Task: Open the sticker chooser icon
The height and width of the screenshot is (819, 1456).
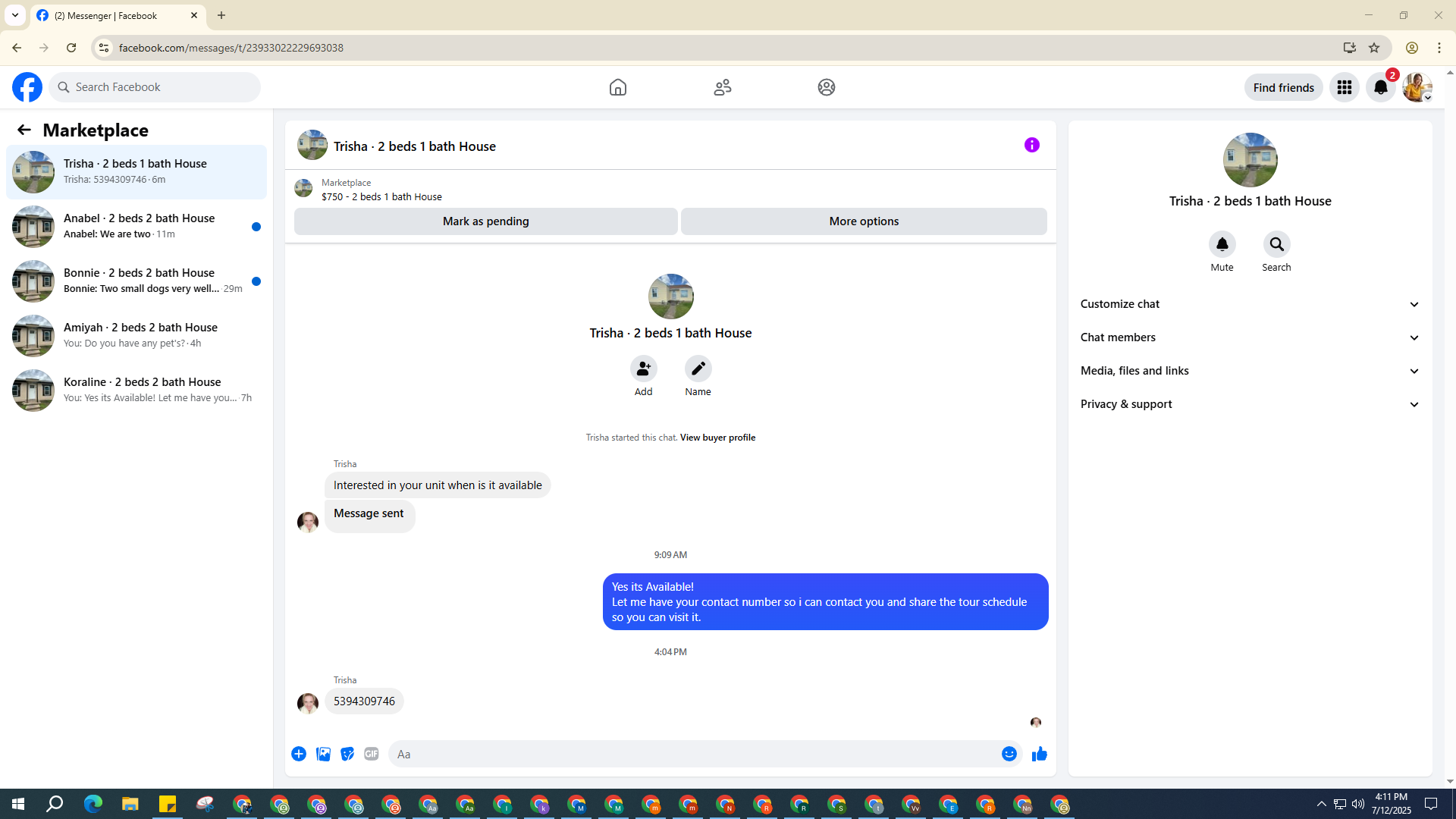Action: [347, 754]
